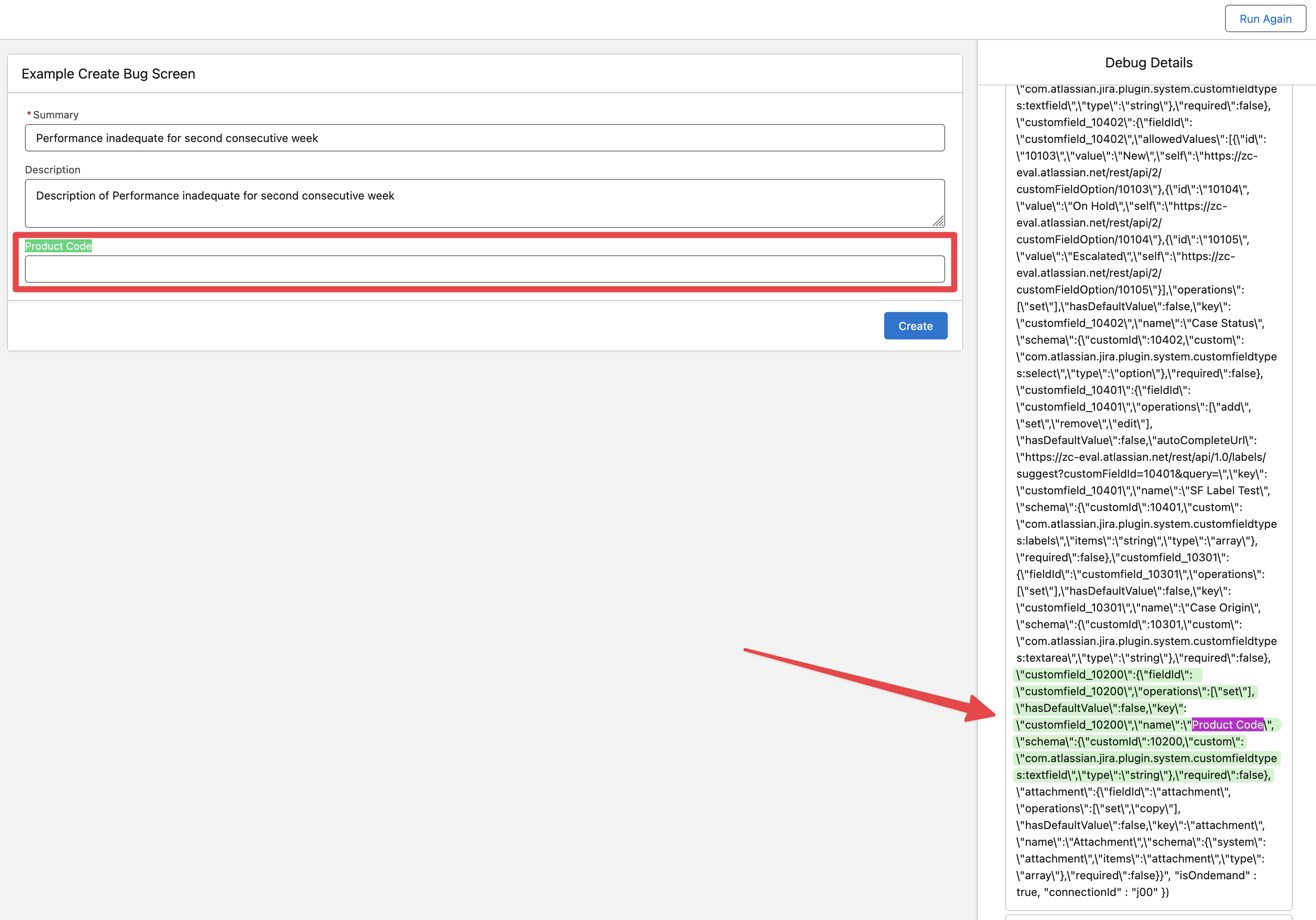The width and height of the screenshot is (1316, 920).
Task: Click the SF Label Test text in debug
Action: click(x=1225, y=490)
